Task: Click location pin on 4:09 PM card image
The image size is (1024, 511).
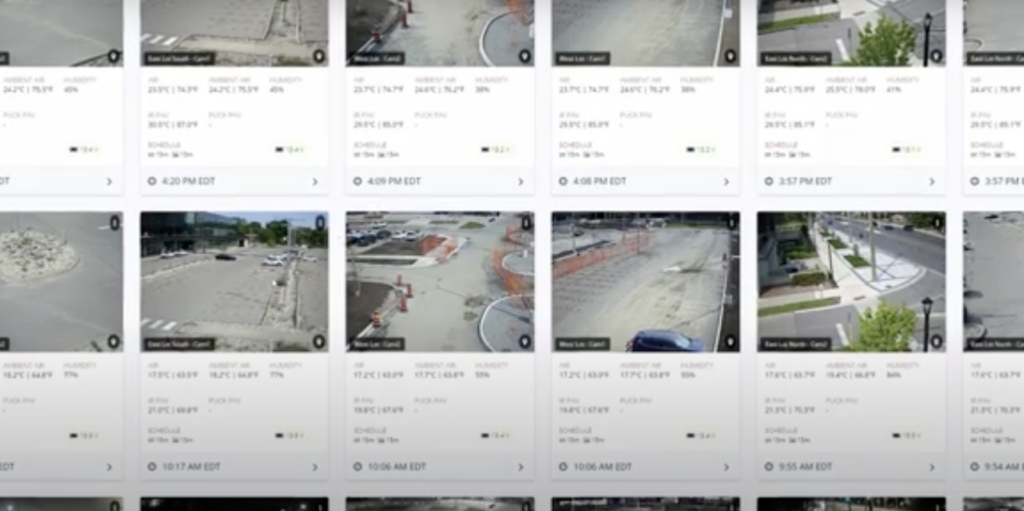Action: click(x=525, y=57)
